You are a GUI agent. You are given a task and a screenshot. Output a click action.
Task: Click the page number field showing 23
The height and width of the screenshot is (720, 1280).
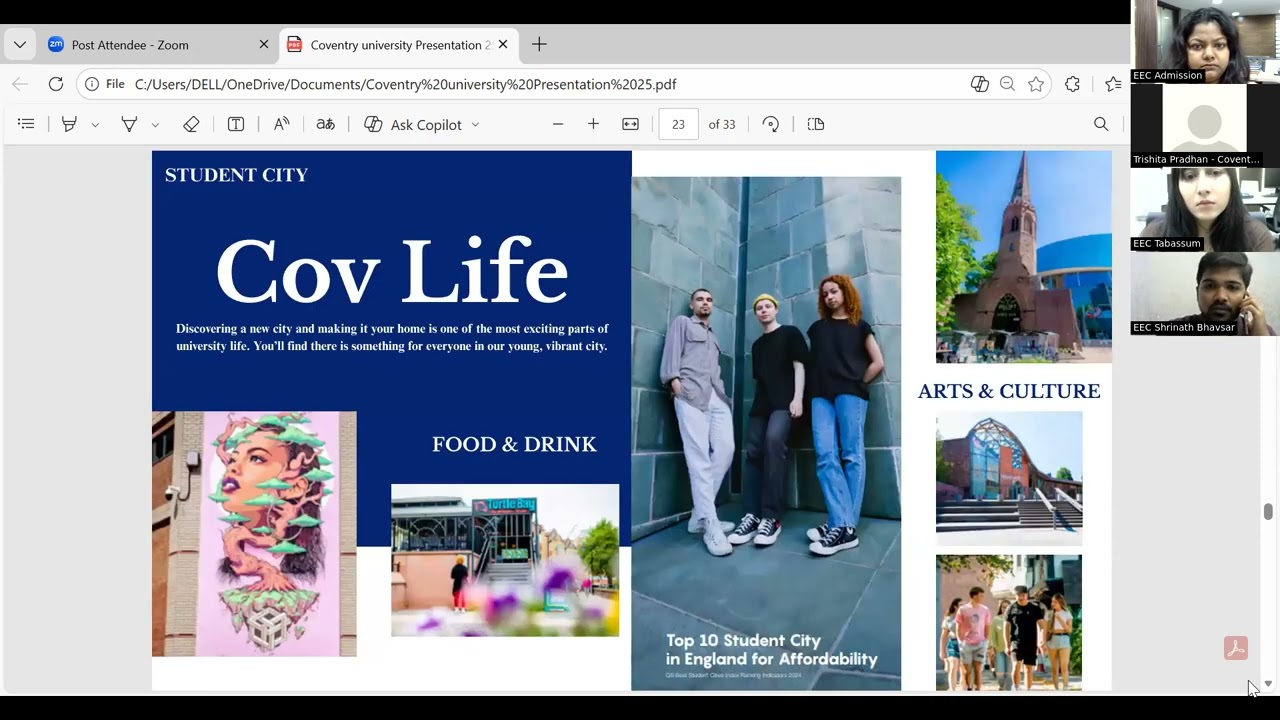678,124
